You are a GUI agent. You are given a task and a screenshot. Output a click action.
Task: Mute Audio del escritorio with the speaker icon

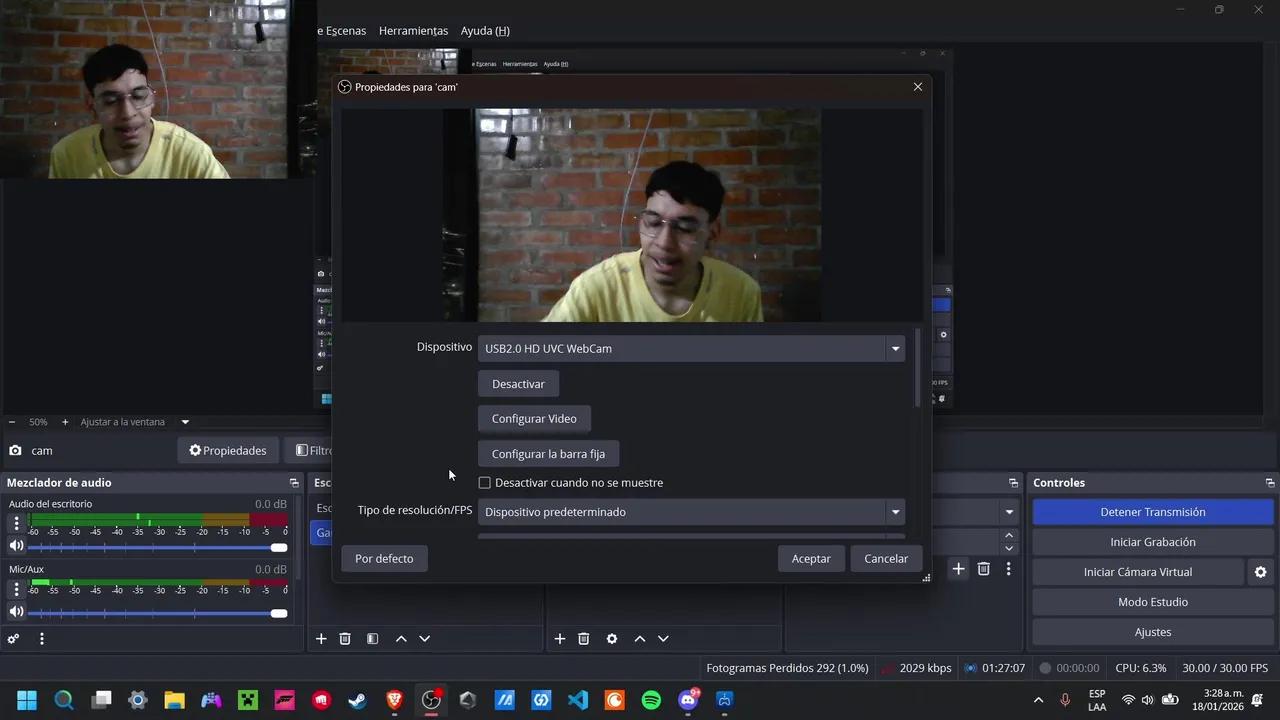click(15, 545)
